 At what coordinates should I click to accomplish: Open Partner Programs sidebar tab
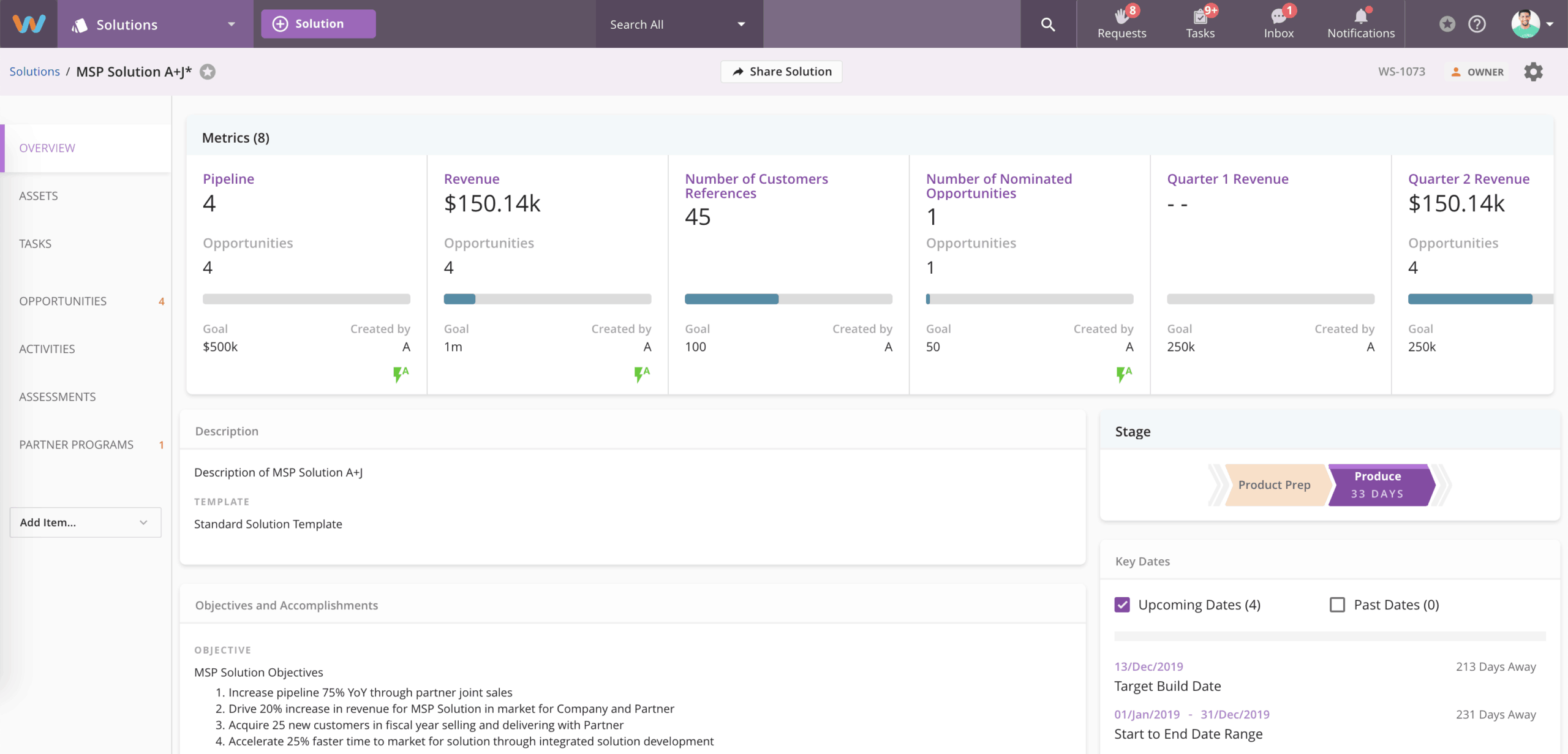tap(76, 445)
